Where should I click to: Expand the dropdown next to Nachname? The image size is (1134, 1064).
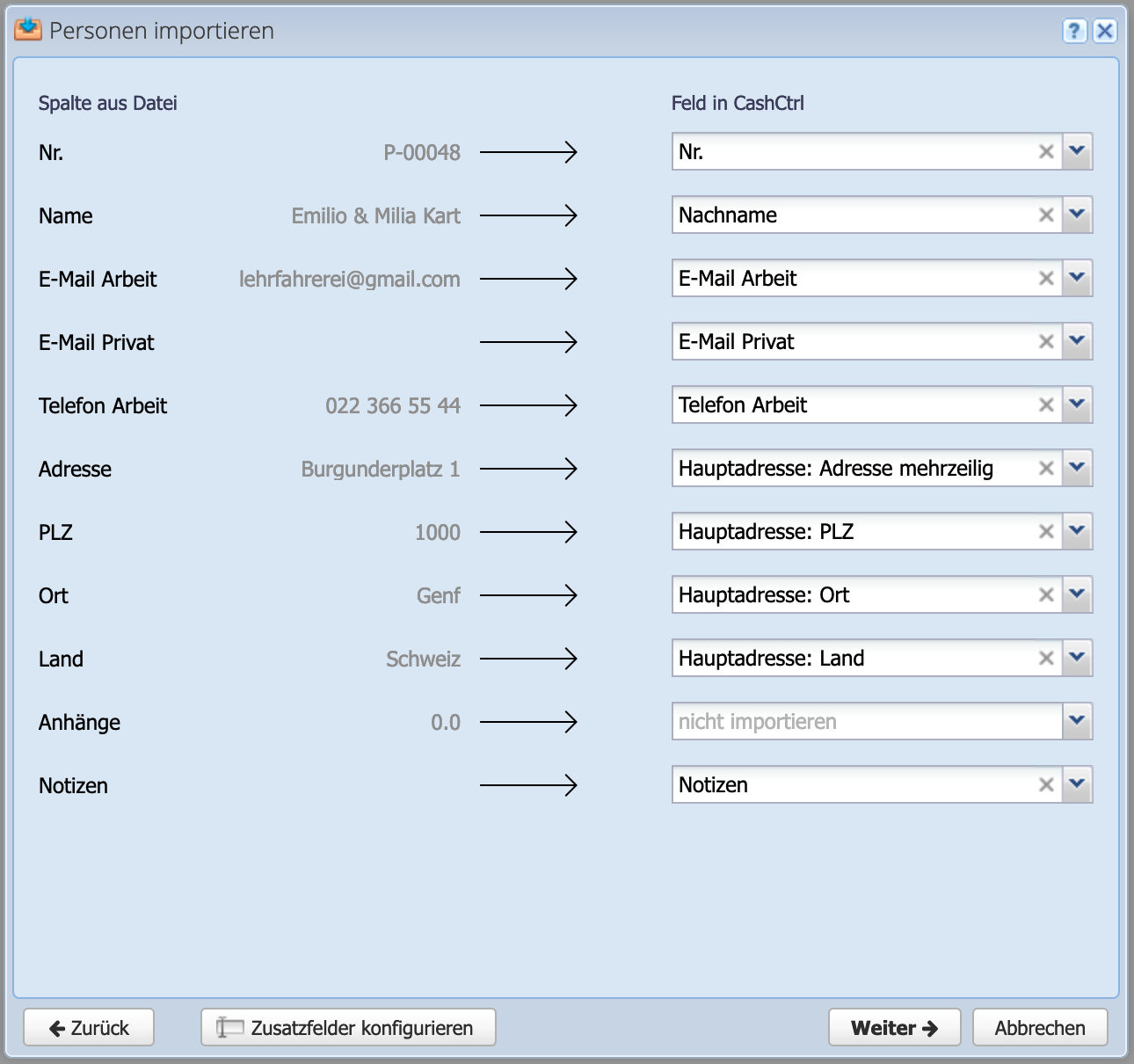click(1077, 215)
